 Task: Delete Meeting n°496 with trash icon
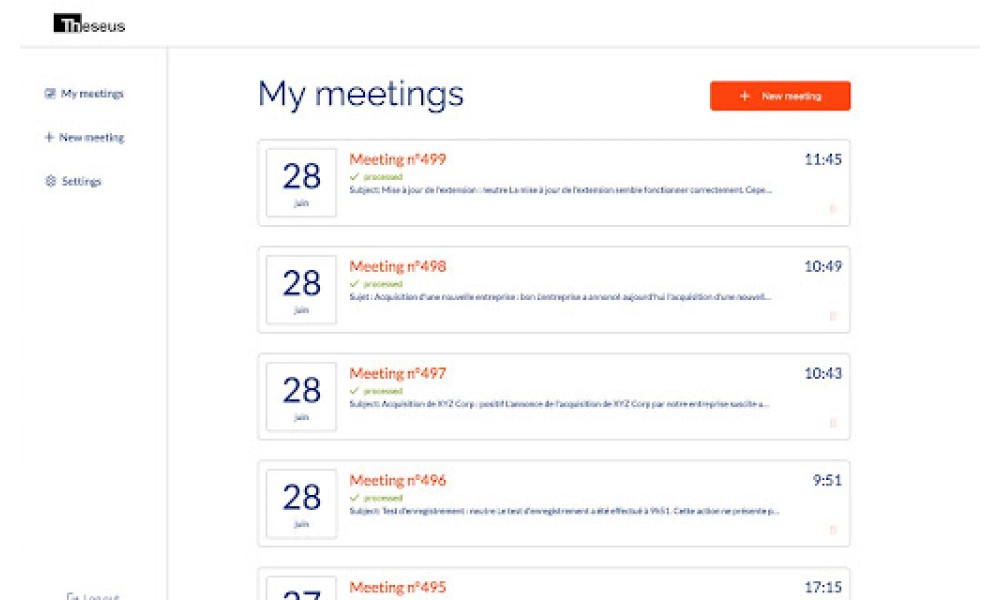click(832, 530)
